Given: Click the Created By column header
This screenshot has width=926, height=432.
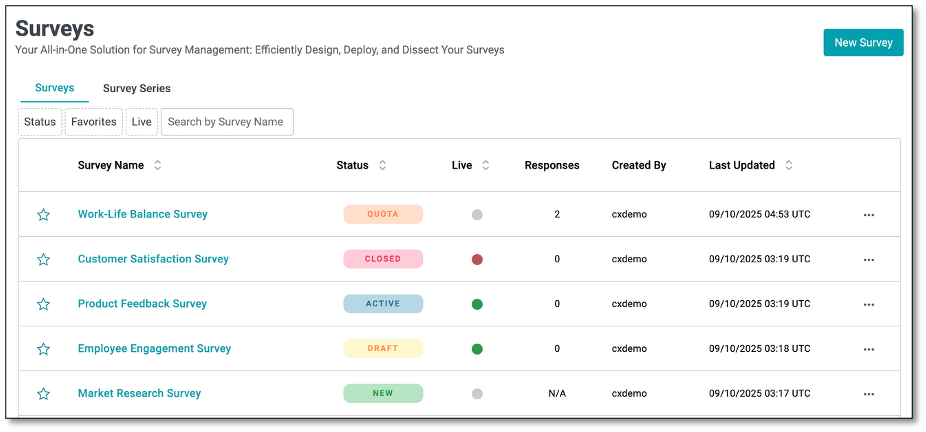Looking at the screenshot, I should [639, 166].
